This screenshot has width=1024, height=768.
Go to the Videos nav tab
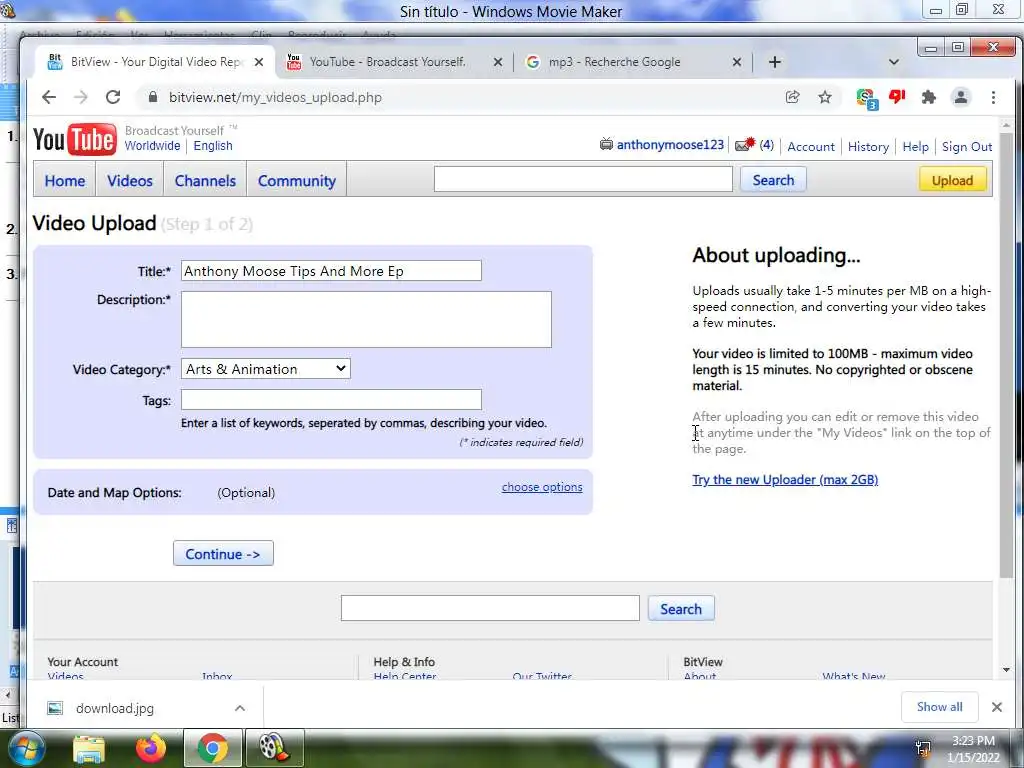[x=129, y=180]
